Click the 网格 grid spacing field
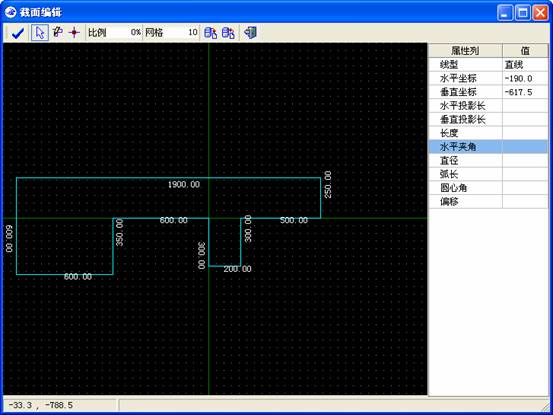553x415 pixels. [x=181, y=33]
